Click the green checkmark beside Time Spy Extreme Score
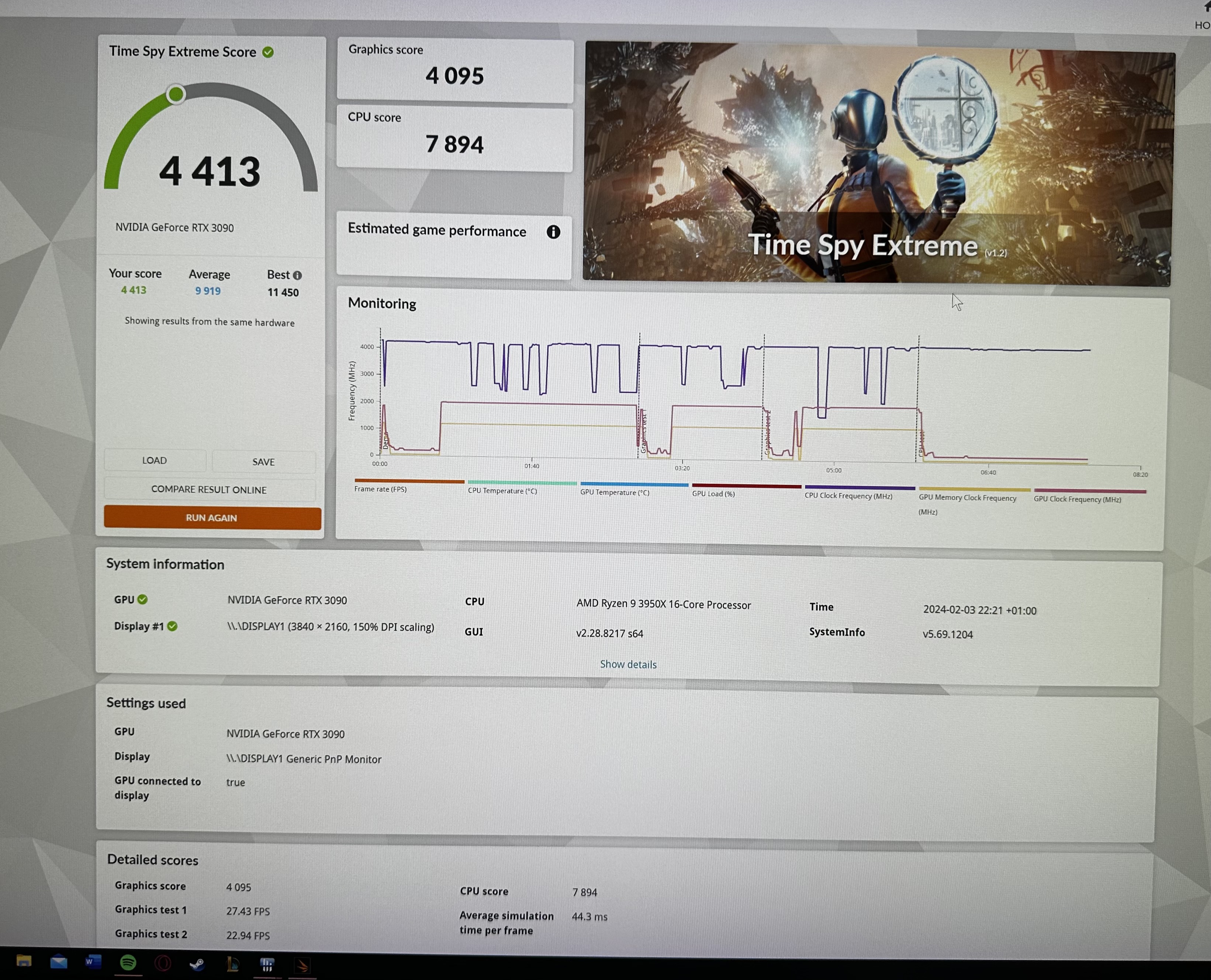 click(268, 52)
